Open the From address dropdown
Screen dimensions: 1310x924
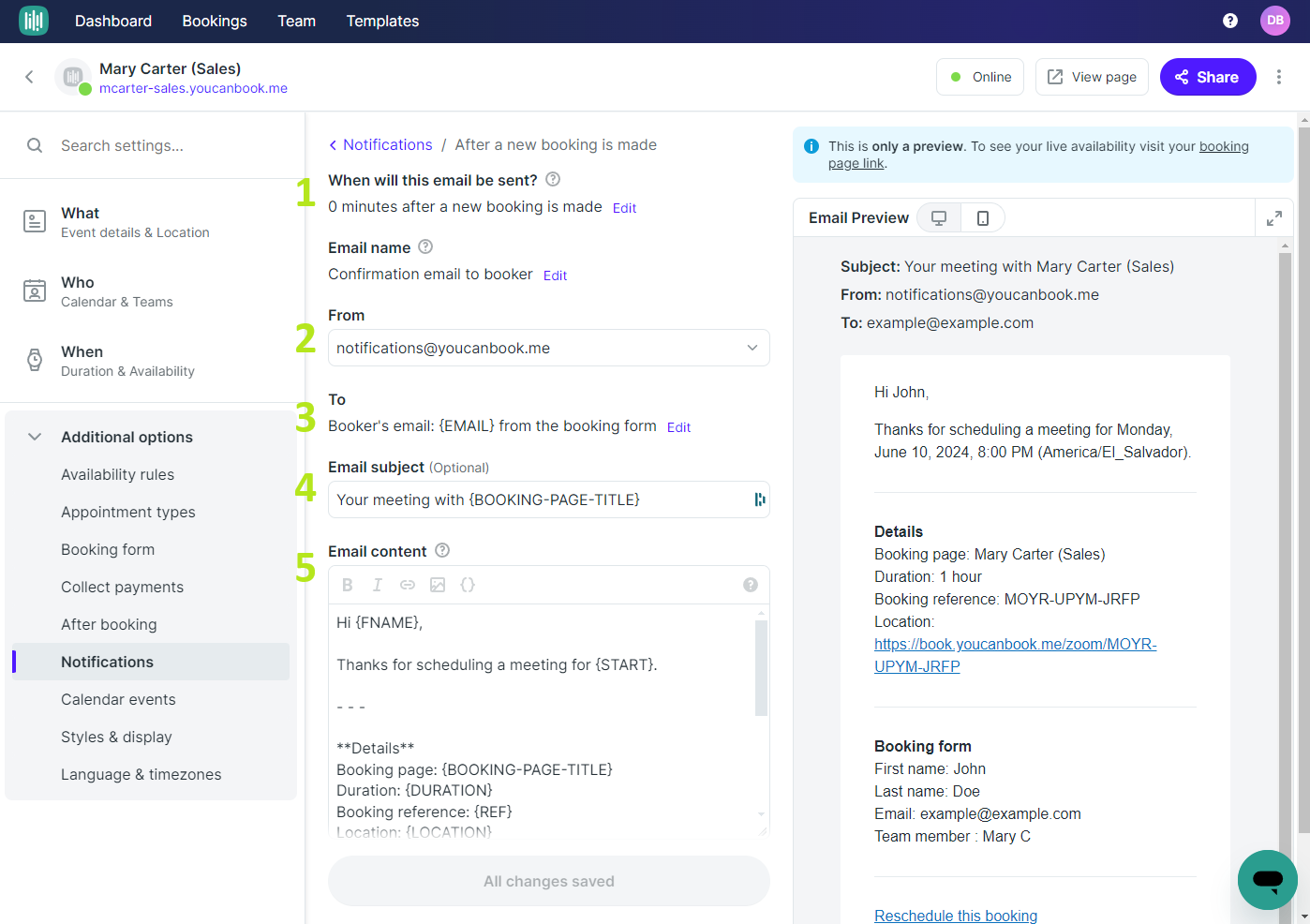tap(549, 348)
